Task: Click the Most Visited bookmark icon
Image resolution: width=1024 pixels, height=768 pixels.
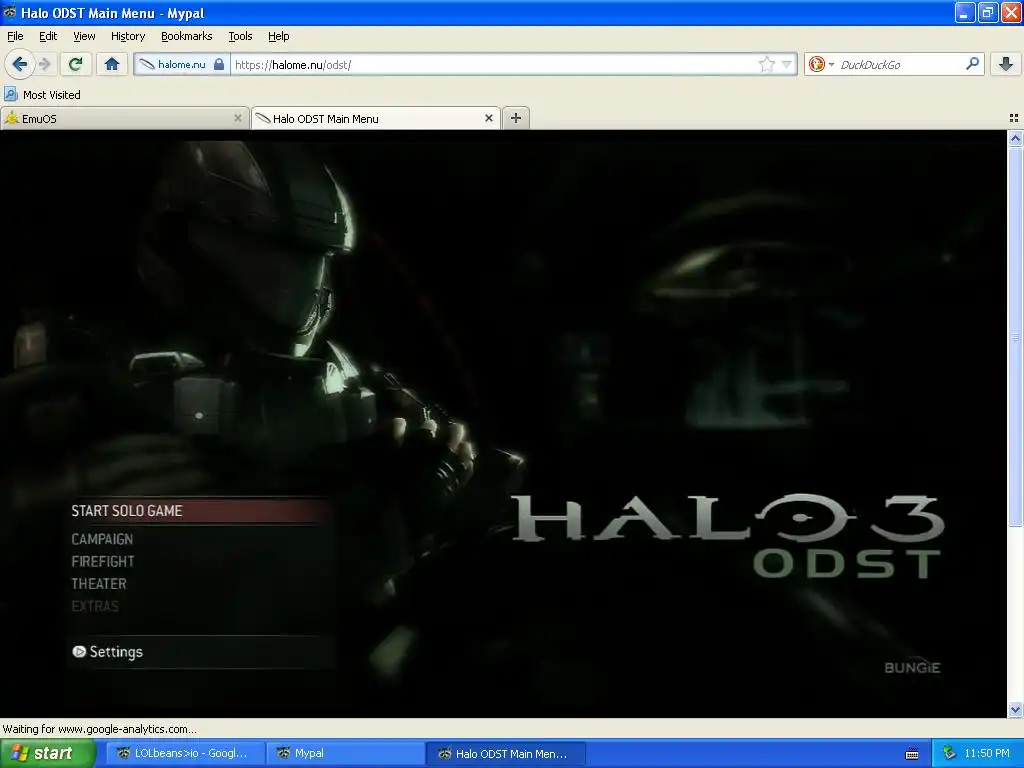Action: 10,94
